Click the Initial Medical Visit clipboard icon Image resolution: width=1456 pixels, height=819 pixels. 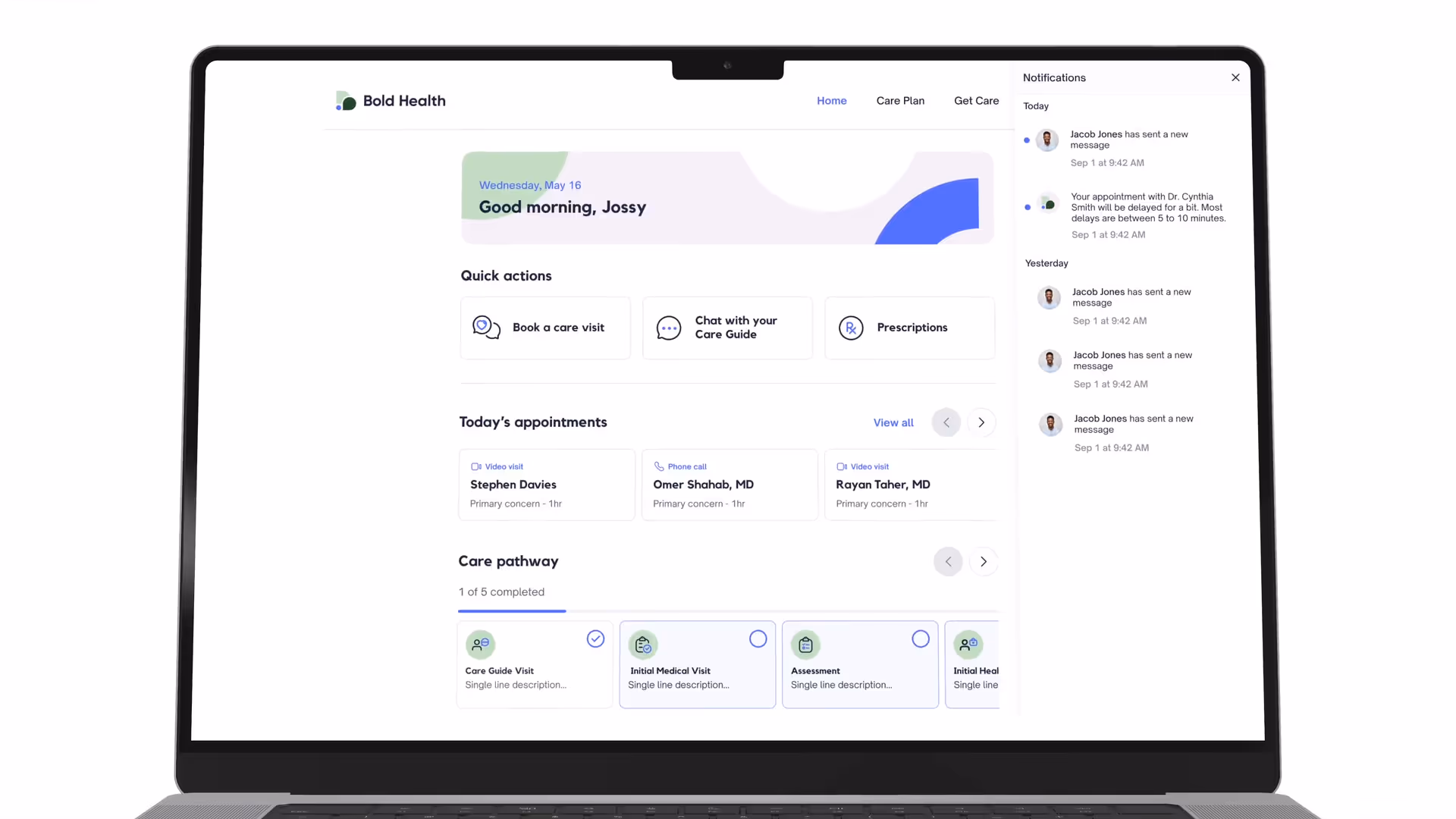[x=643, y=645]
